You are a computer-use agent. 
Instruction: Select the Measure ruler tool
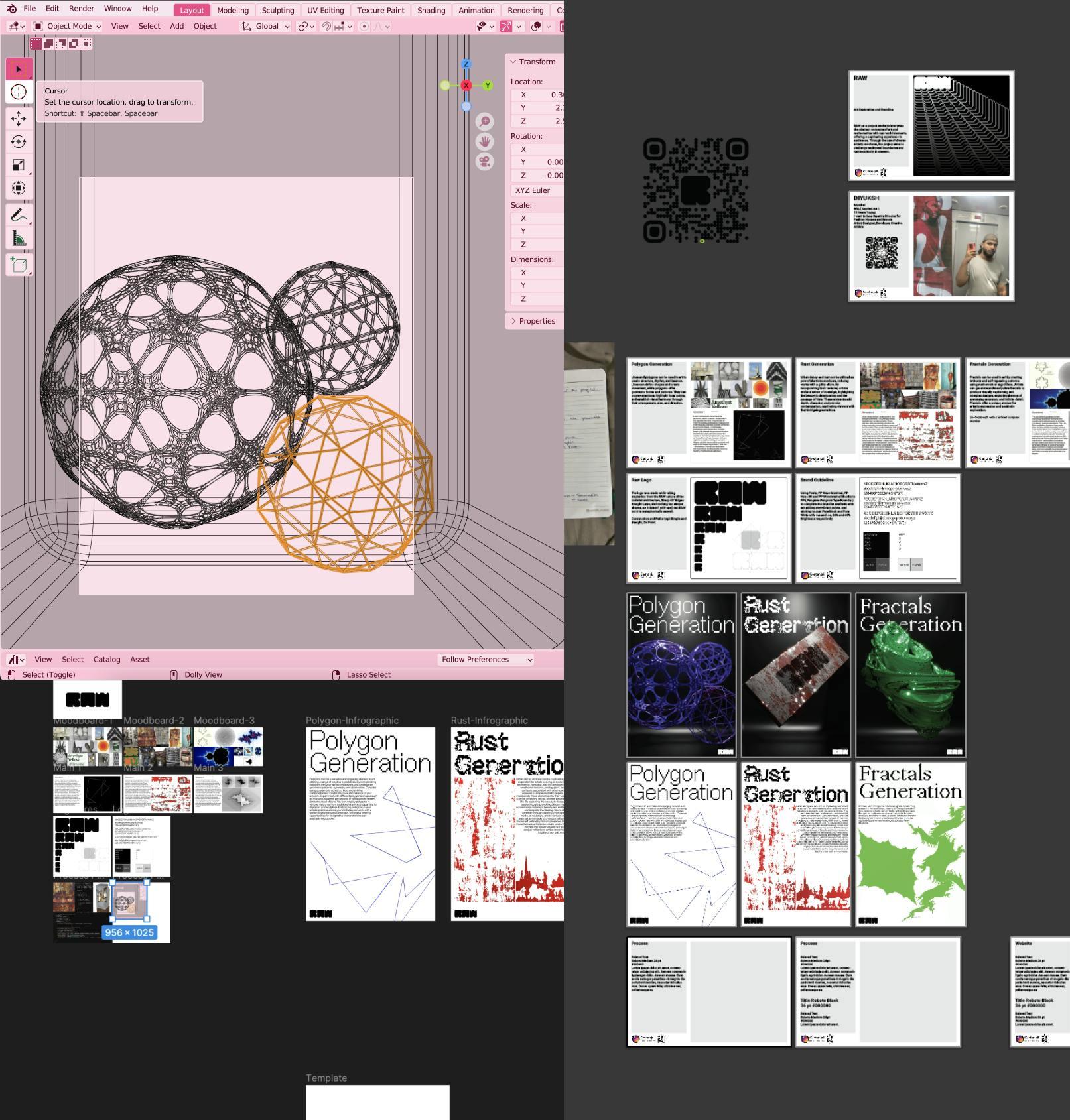[x=19, y=238]
